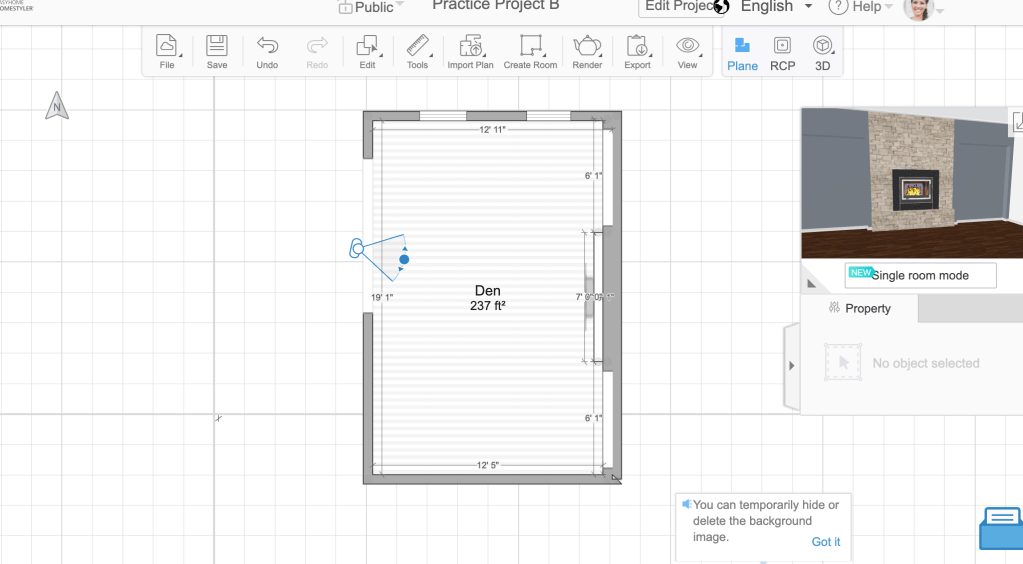The height and width of the screenshot is (564, 1023).
Task: Open the Tools ruler menu
Action: coord(418,51)
